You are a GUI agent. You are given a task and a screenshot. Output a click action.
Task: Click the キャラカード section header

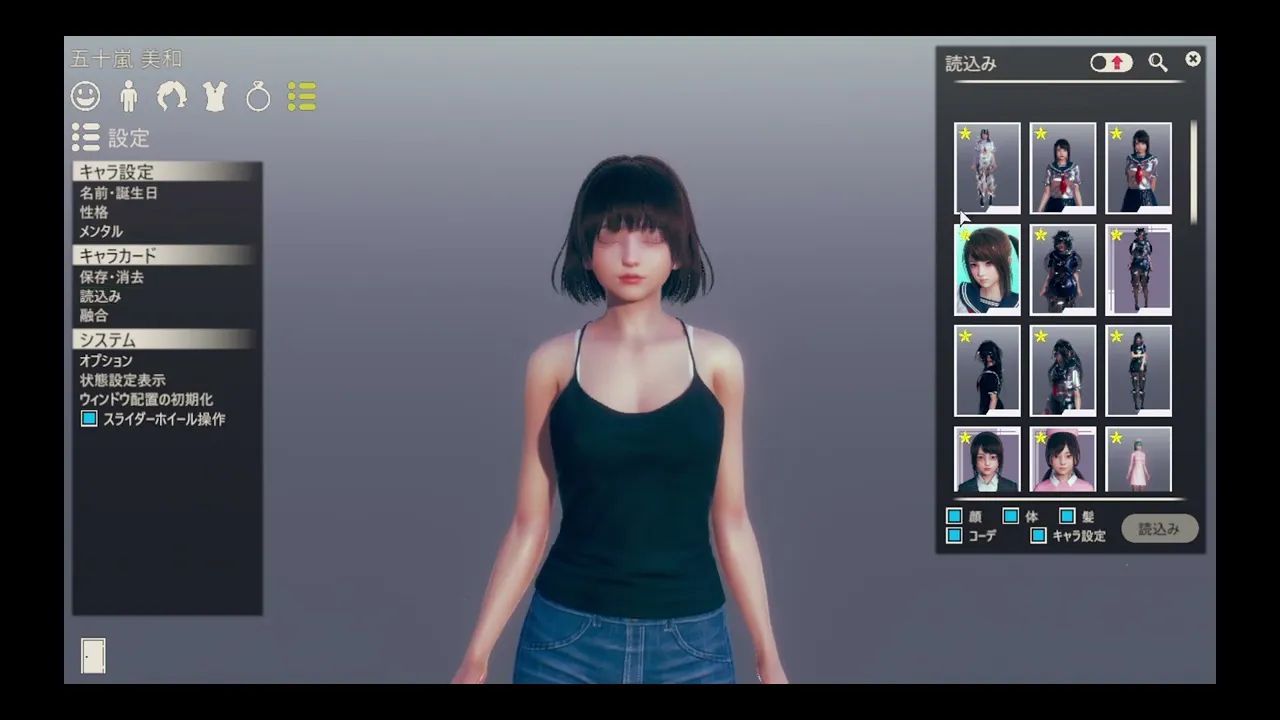click(165, 256)
